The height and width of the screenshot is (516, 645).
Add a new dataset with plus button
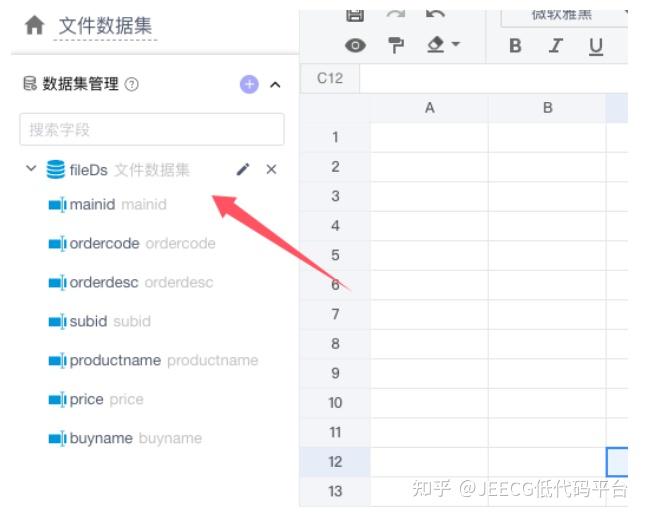point(249,84)
